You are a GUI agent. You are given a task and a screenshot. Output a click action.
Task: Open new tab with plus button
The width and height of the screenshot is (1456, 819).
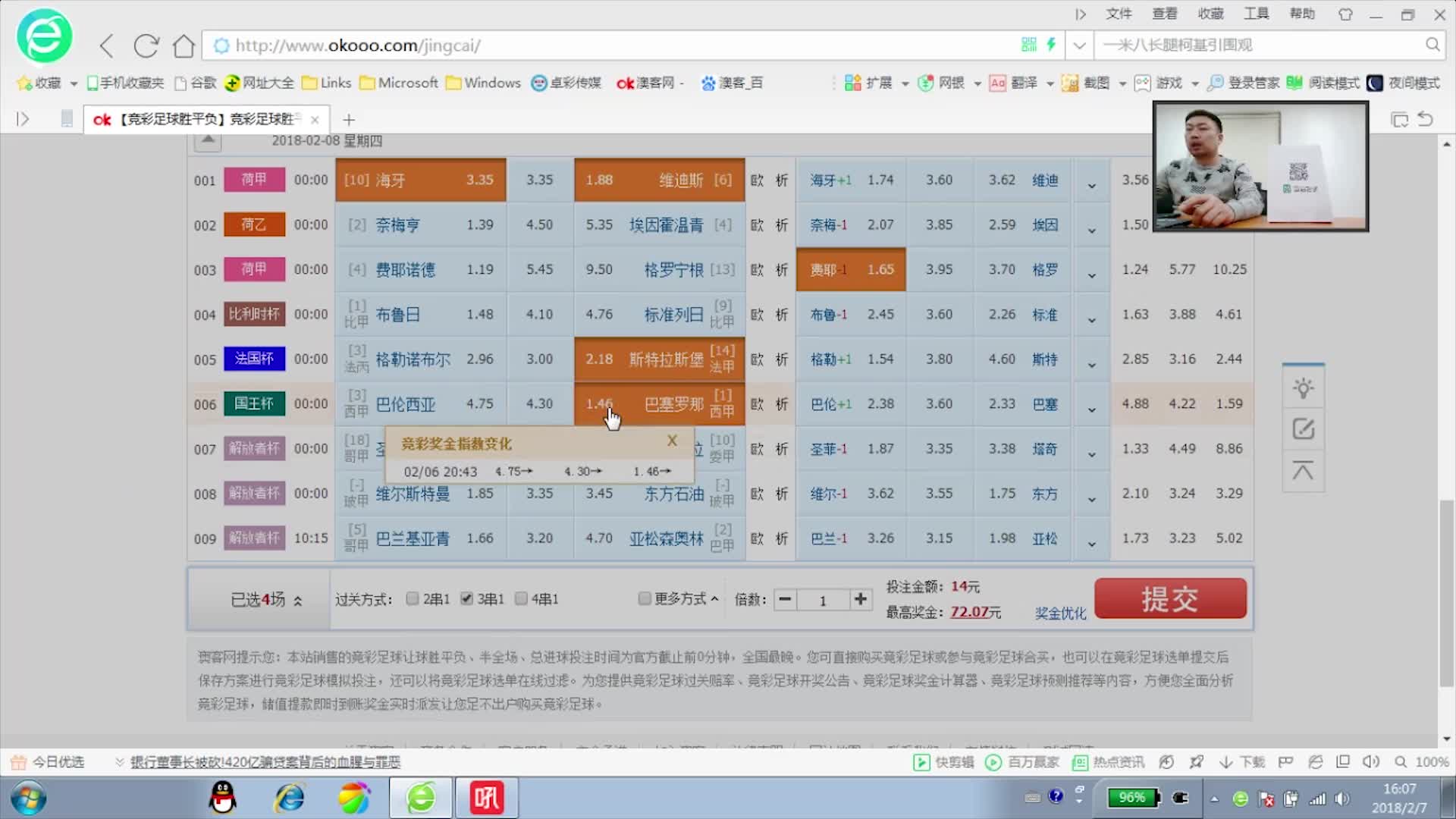click(x=348, y=119)
